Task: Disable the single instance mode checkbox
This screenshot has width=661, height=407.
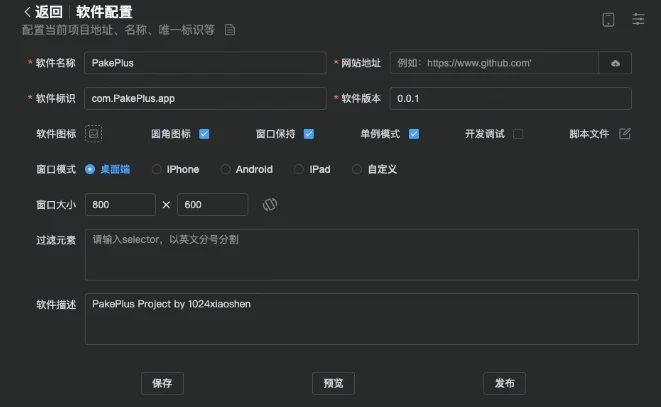Action: pyautogui.click(x=414, y=134)
